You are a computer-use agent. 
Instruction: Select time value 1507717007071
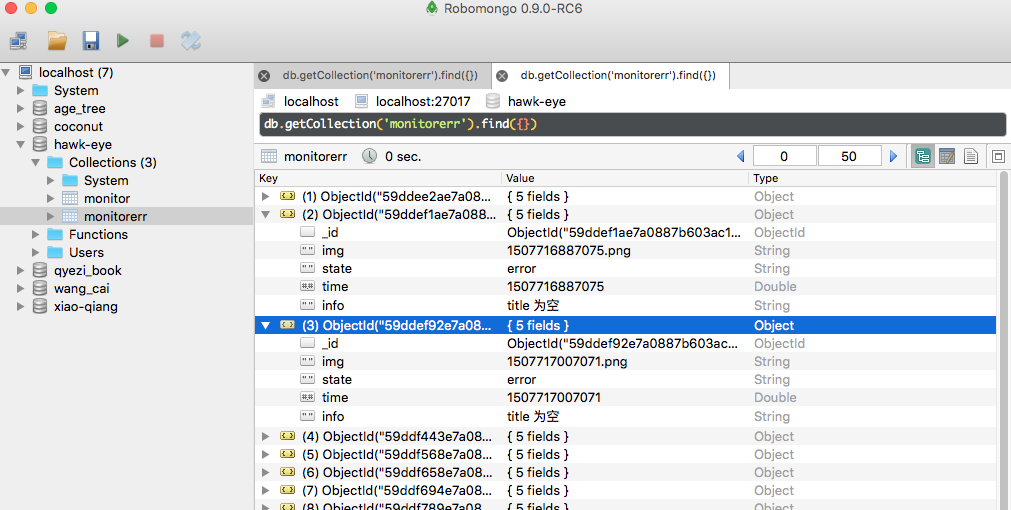[x=554, y=398]
